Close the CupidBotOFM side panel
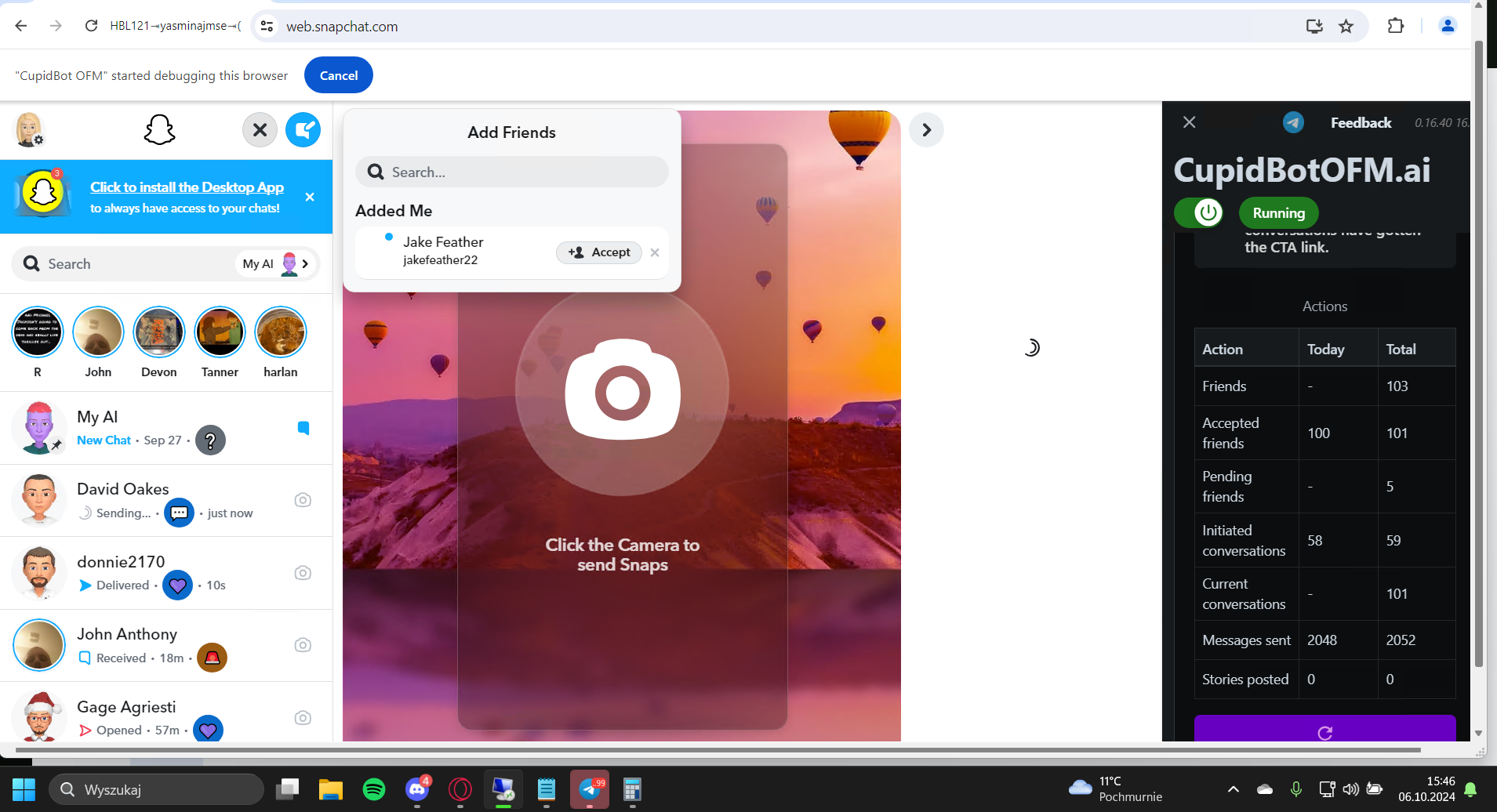 [x=1190, y=122]
